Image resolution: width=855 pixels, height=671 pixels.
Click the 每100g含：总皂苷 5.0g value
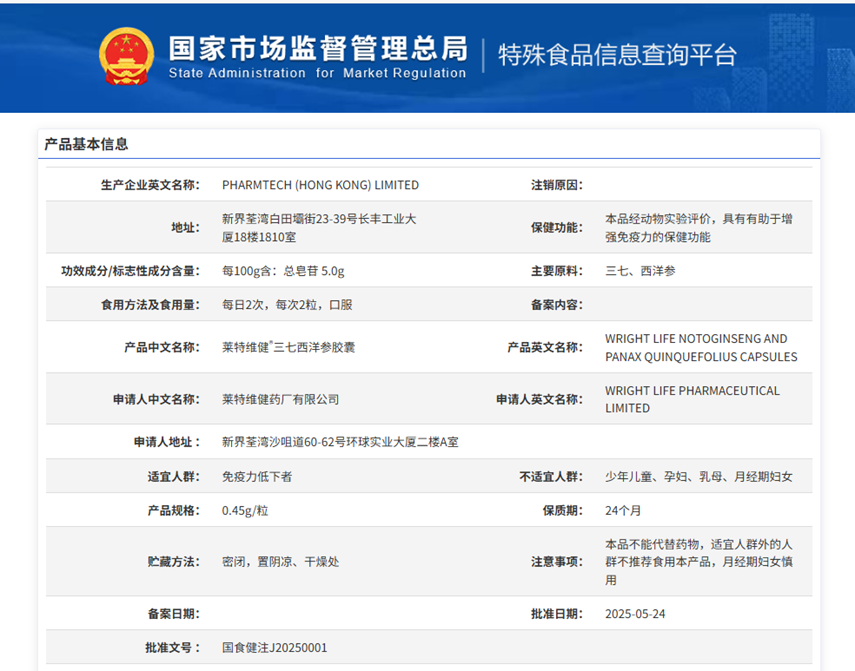click(283, 271)
